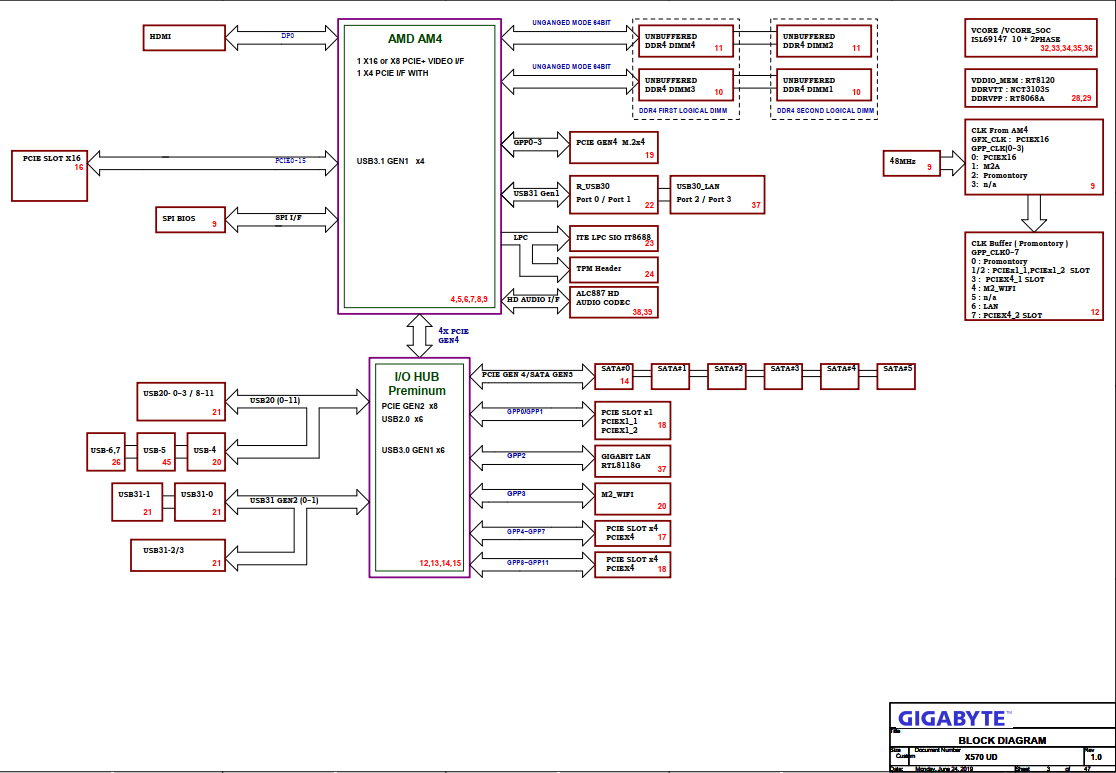Click the USB-6,7 block

point(107,451)
